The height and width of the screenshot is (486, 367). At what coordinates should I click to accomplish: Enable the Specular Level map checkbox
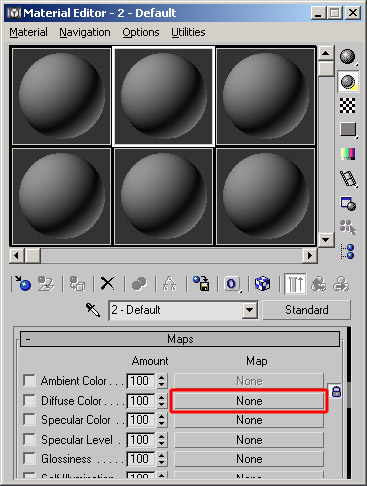29,439
